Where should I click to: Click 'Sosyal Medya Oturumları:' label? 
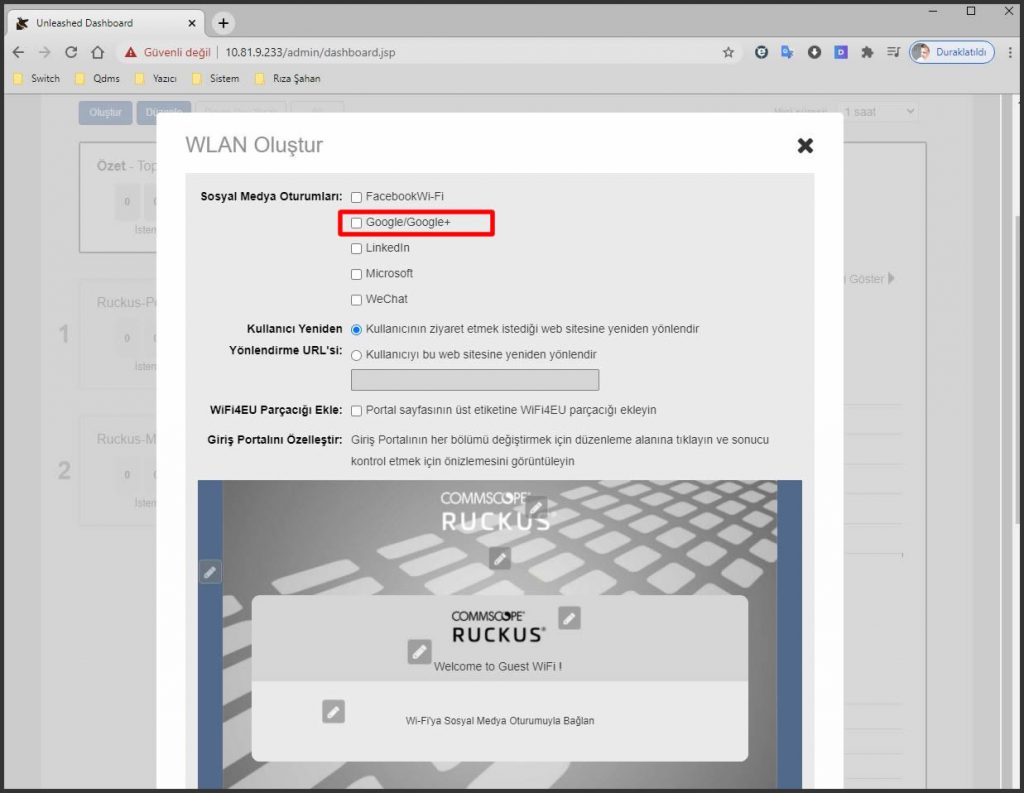pyautogui.click(x=271, y=197)
